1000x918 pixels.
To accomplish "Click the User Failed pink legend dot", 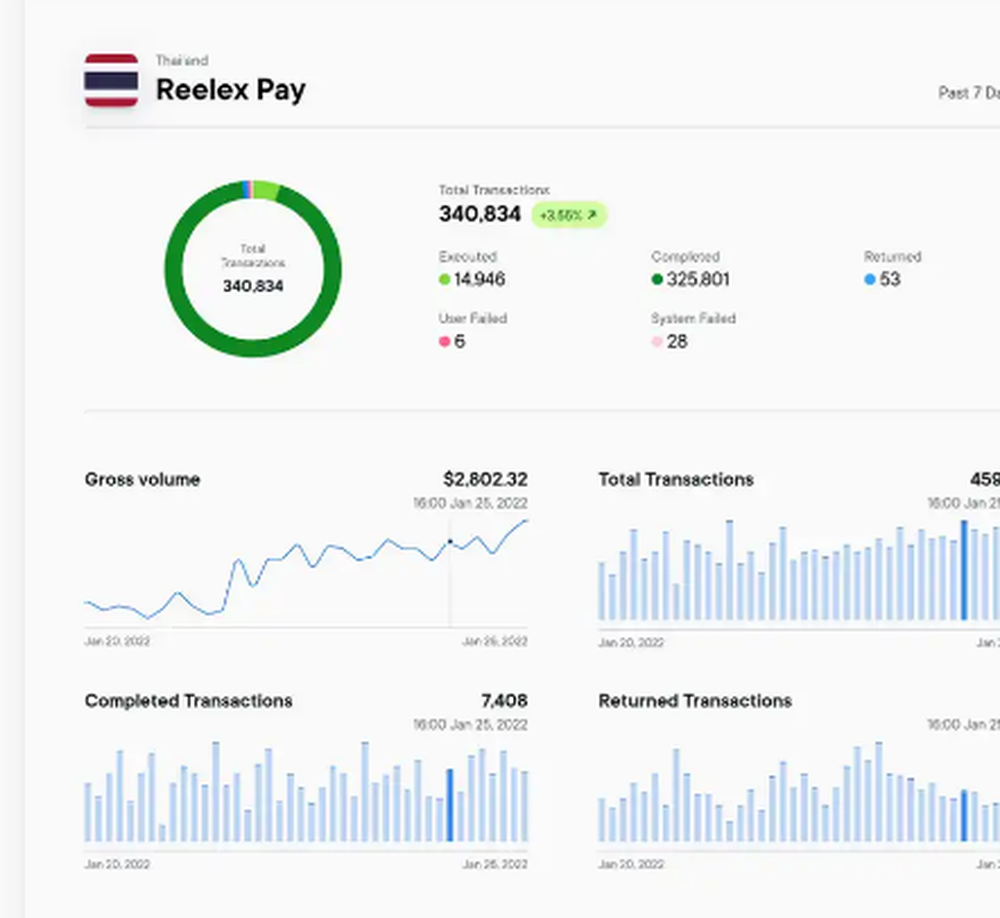I will (445, 342).
